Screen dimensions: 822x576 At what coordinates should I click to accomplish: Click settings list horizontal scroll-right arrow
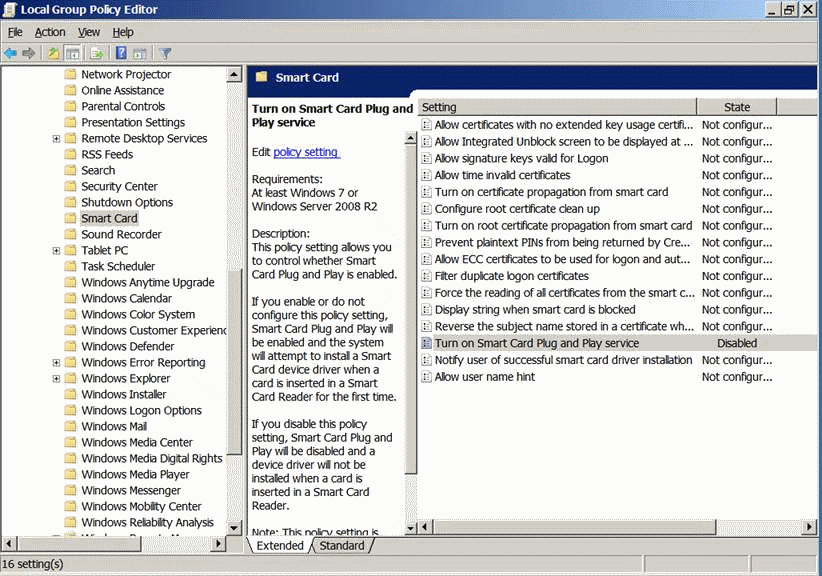(x=809, y=527)
